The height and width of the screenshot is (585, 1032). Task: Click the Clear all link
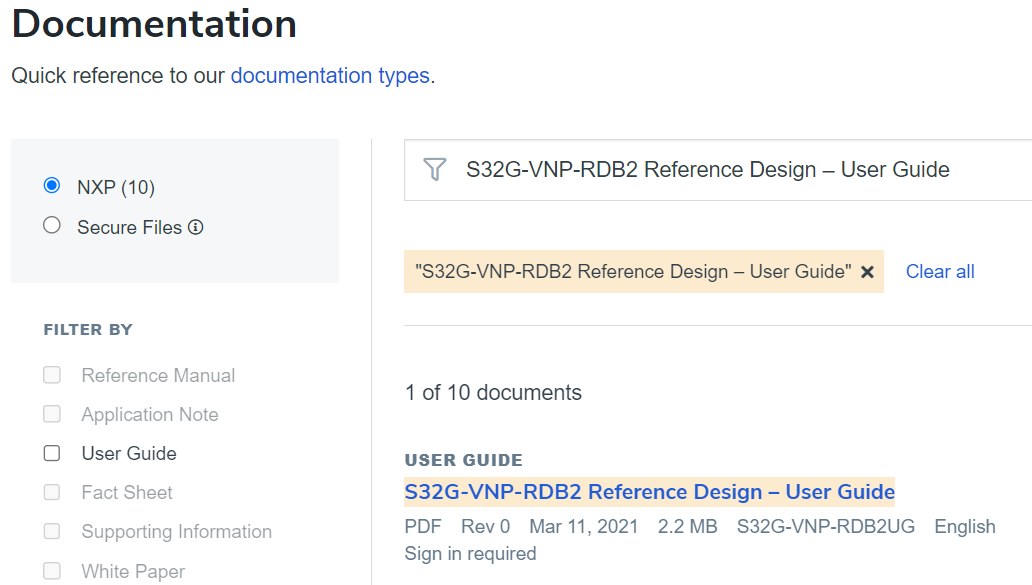click(940, 272)
